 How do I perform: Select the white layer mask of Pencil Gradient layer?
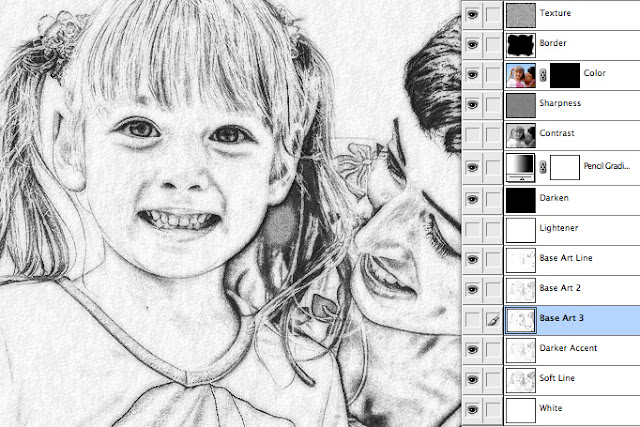[565, 167]
